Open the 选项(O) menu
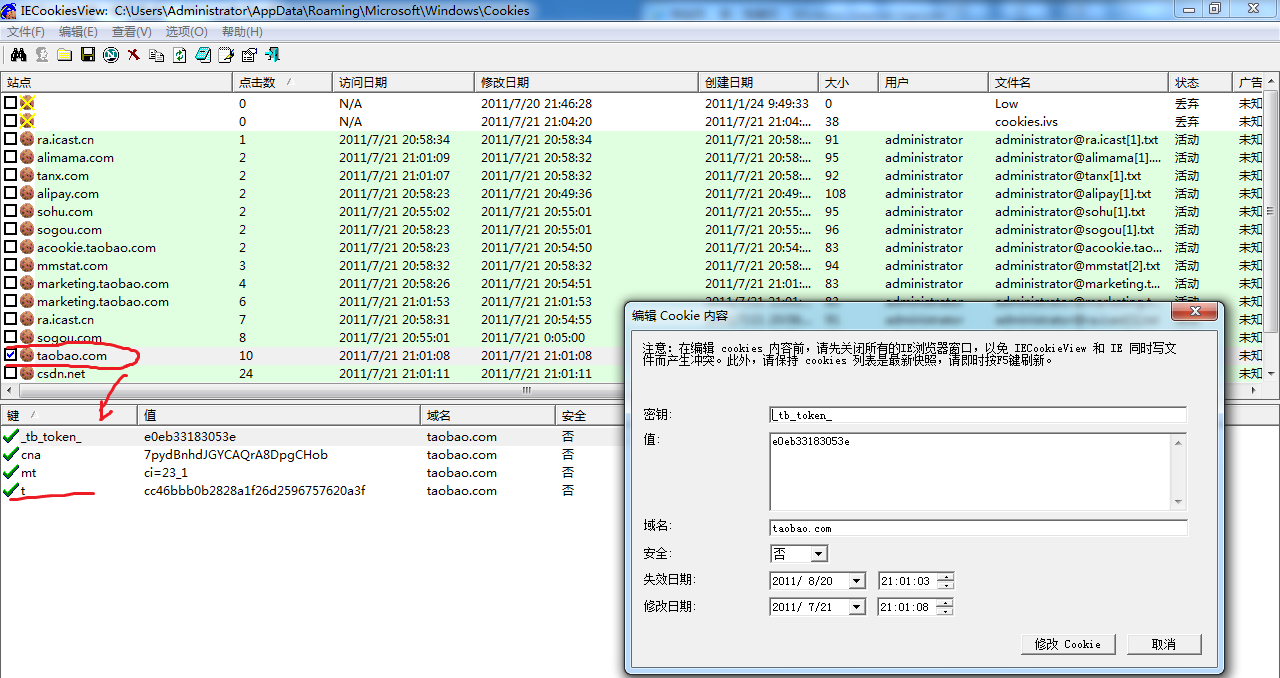The height and width of the screenshot is (678, 1280). [x=186, y=32]
